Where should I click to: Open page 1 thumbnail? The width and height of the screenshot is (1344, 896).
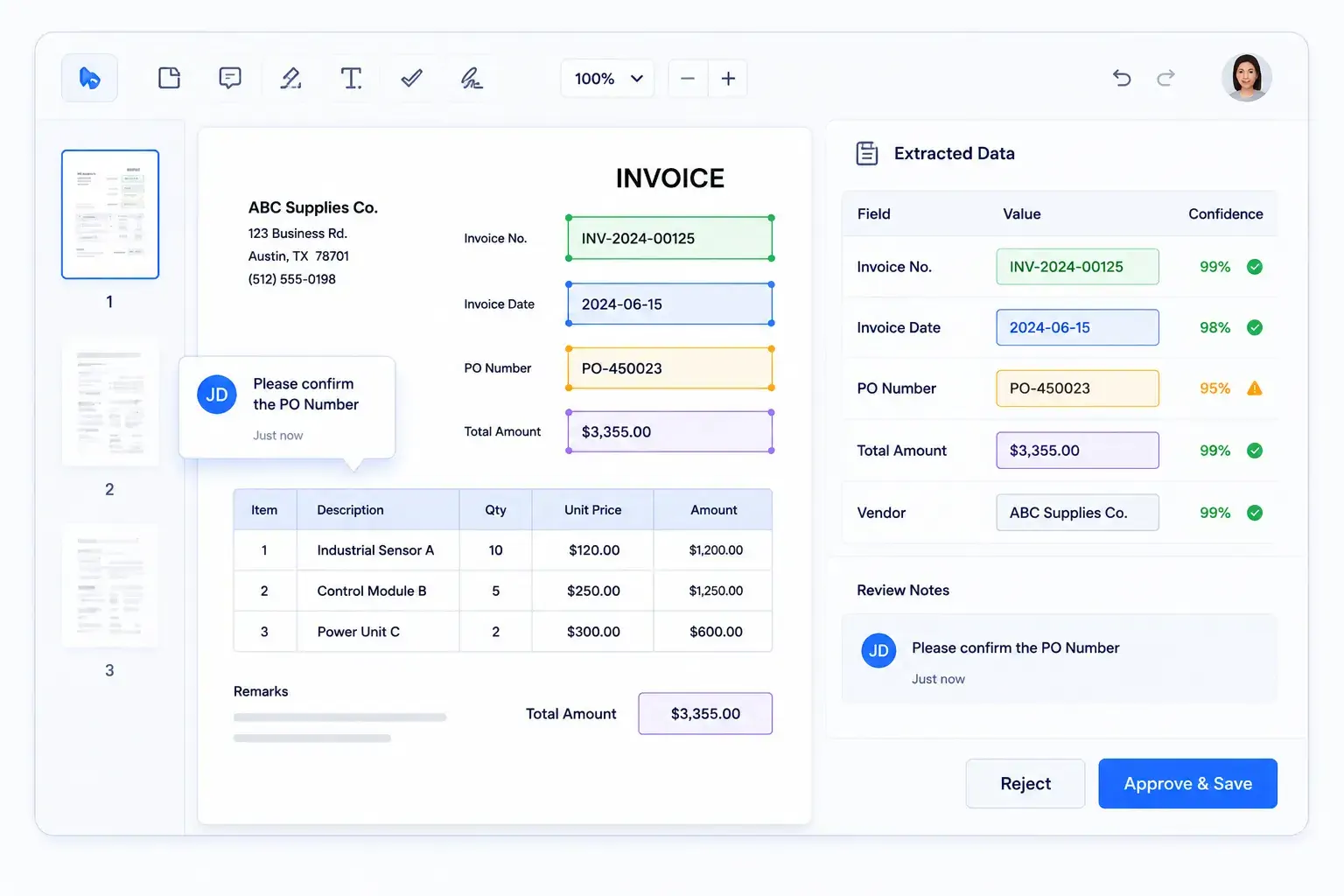click(x=110, y=214)
